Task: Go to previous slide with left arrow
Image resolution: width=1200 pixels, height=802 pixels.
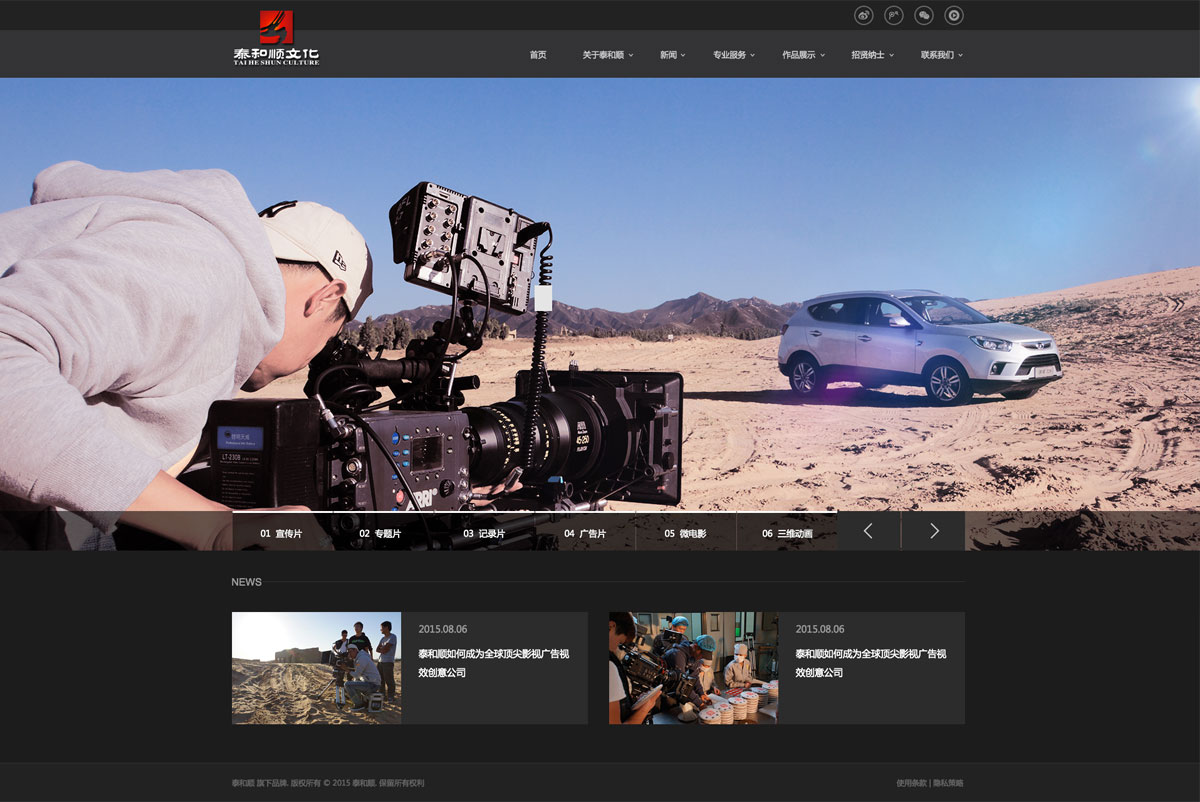Action: click(x=868, y=531)
